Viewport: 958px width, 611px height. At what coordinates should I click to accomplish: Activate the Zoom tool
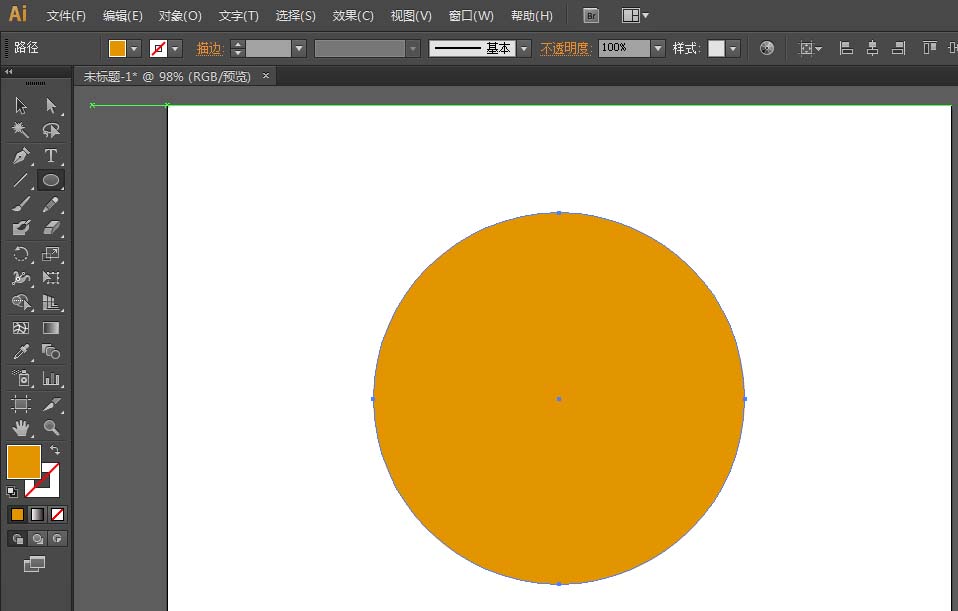[x=51, y=428]
